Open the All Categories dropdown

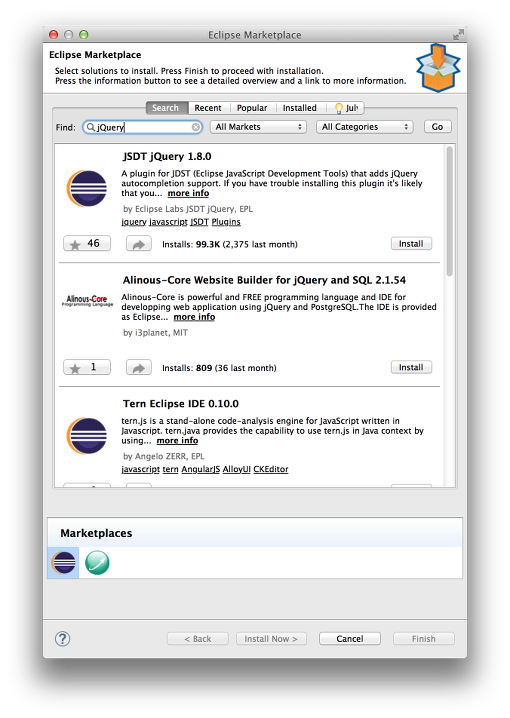[x=364, y=127]
